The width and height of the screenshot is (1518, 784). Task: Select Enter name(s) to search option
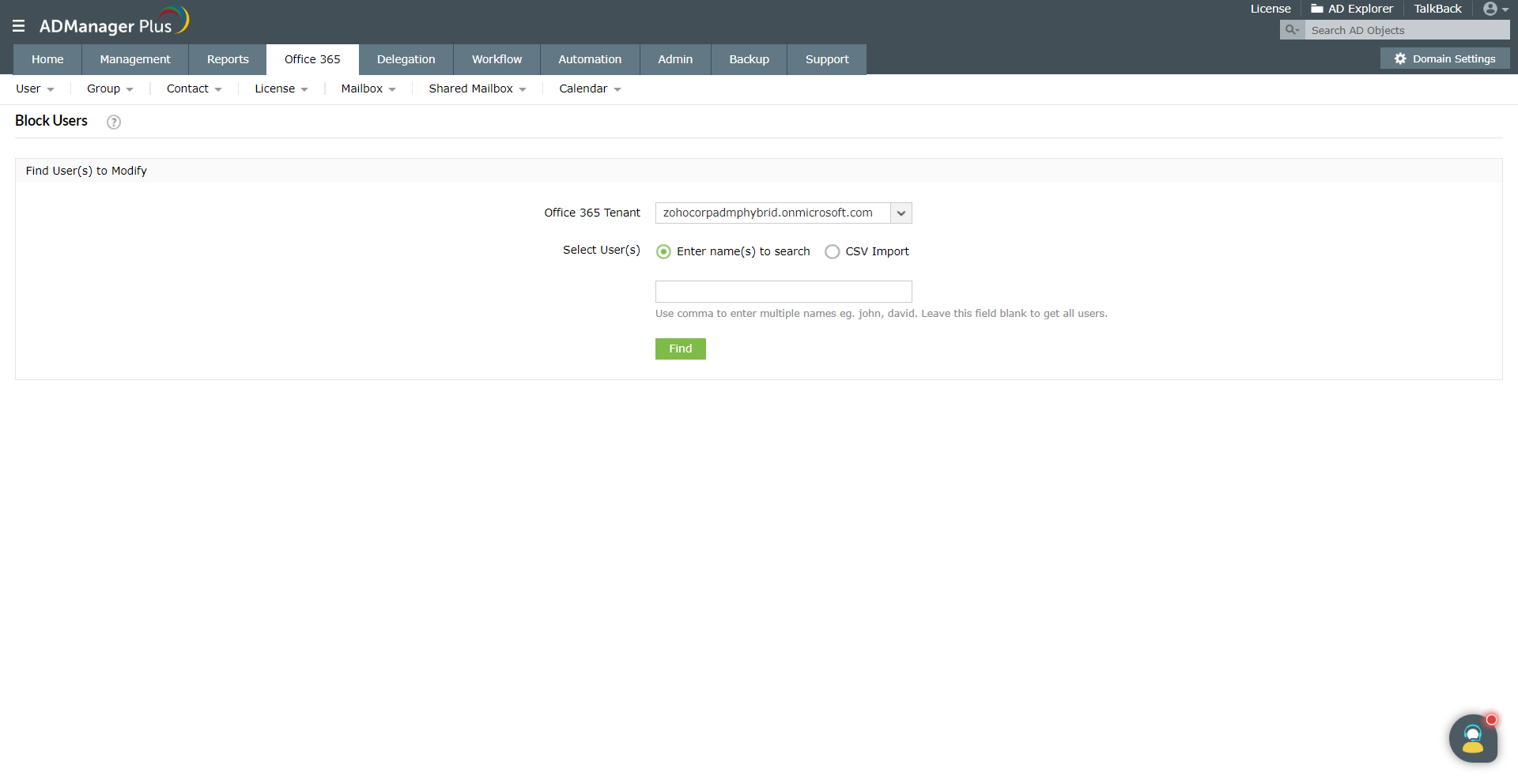664,251
